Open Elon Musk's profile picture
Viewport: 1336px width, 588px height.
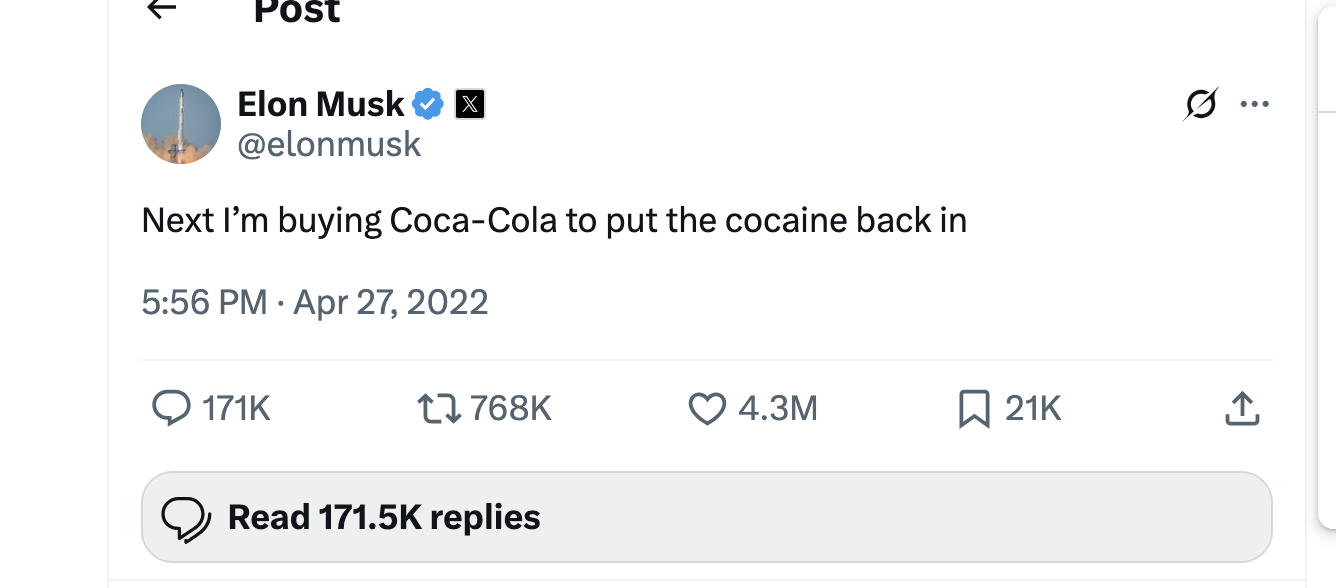point(181,124)
